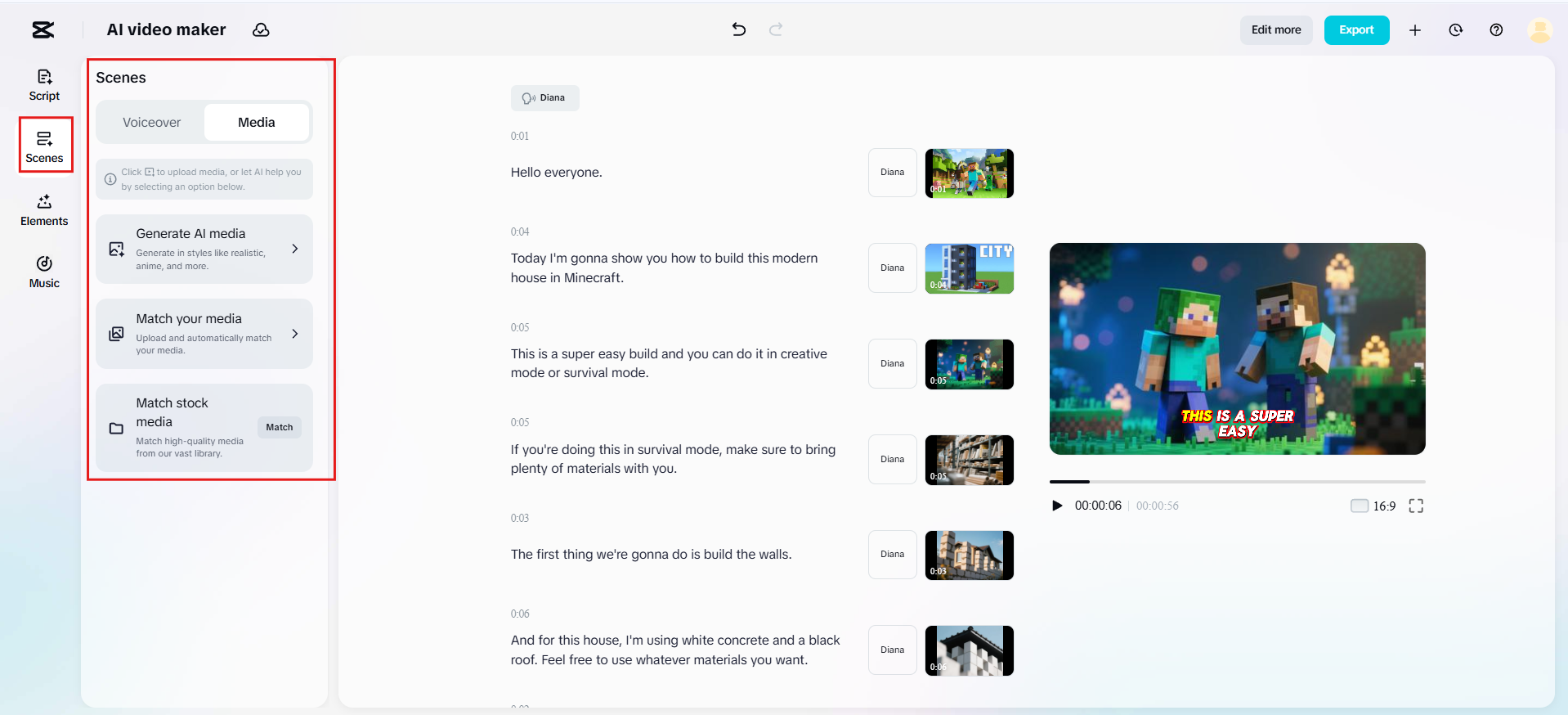Expand the Match your media option

[x=295, y=334]
